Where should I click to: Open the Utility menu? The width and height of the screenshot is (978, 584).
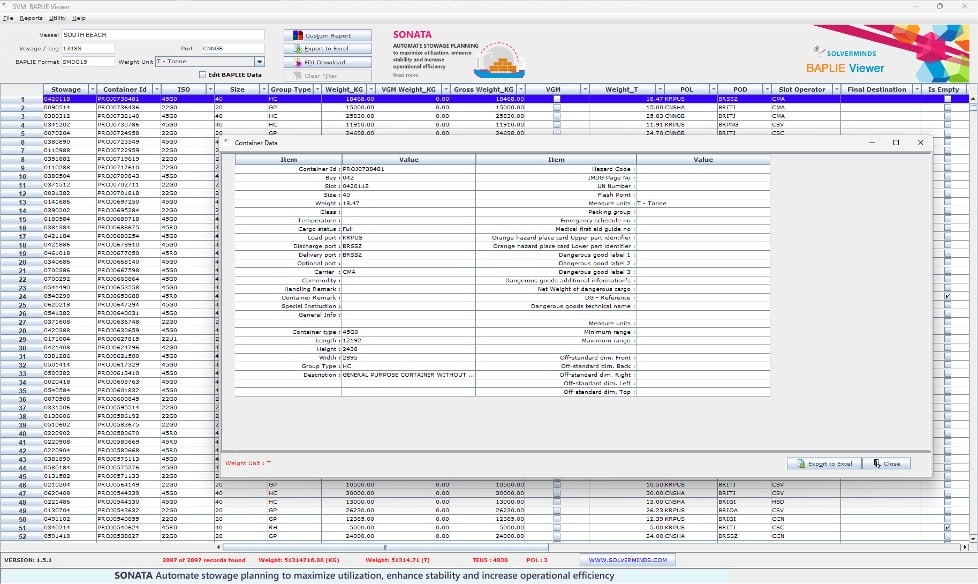(x=56, y=18)
